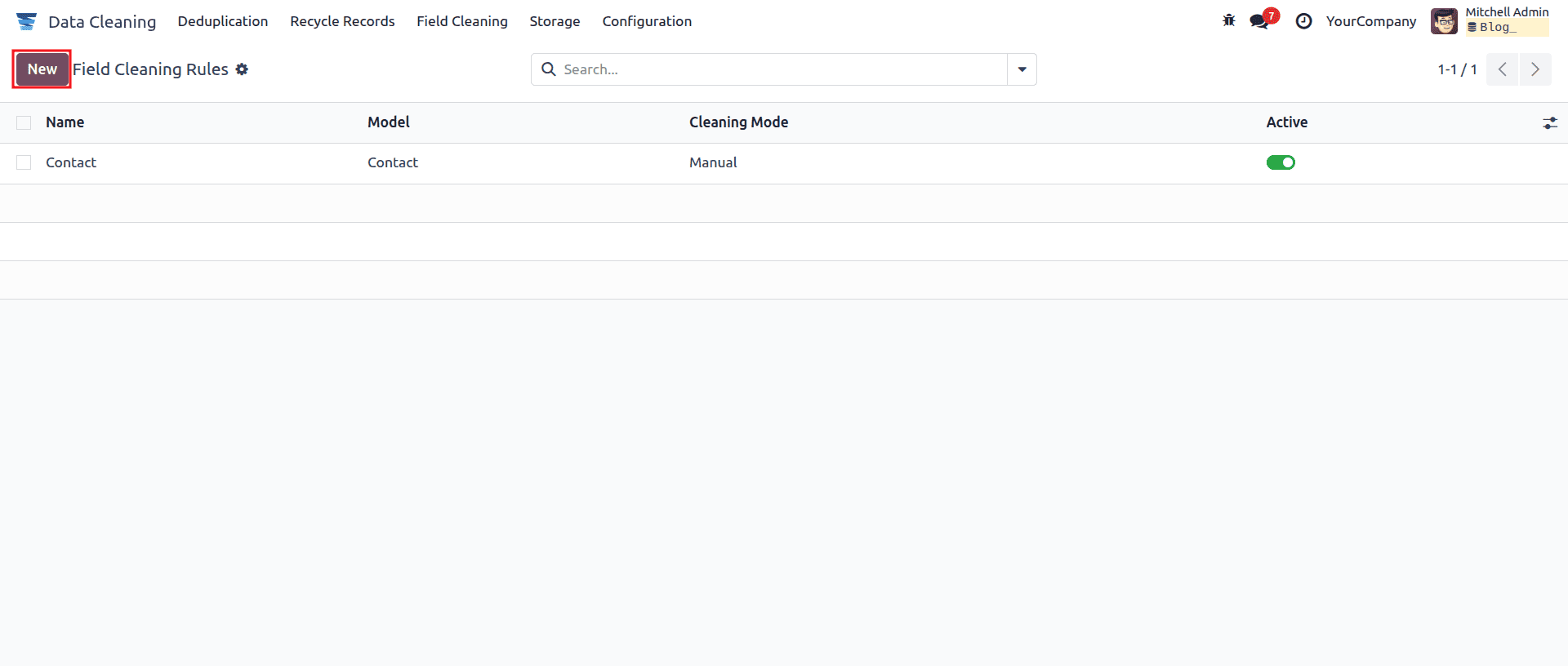Open the Field Cleaning menu

[x=462, y=21]
